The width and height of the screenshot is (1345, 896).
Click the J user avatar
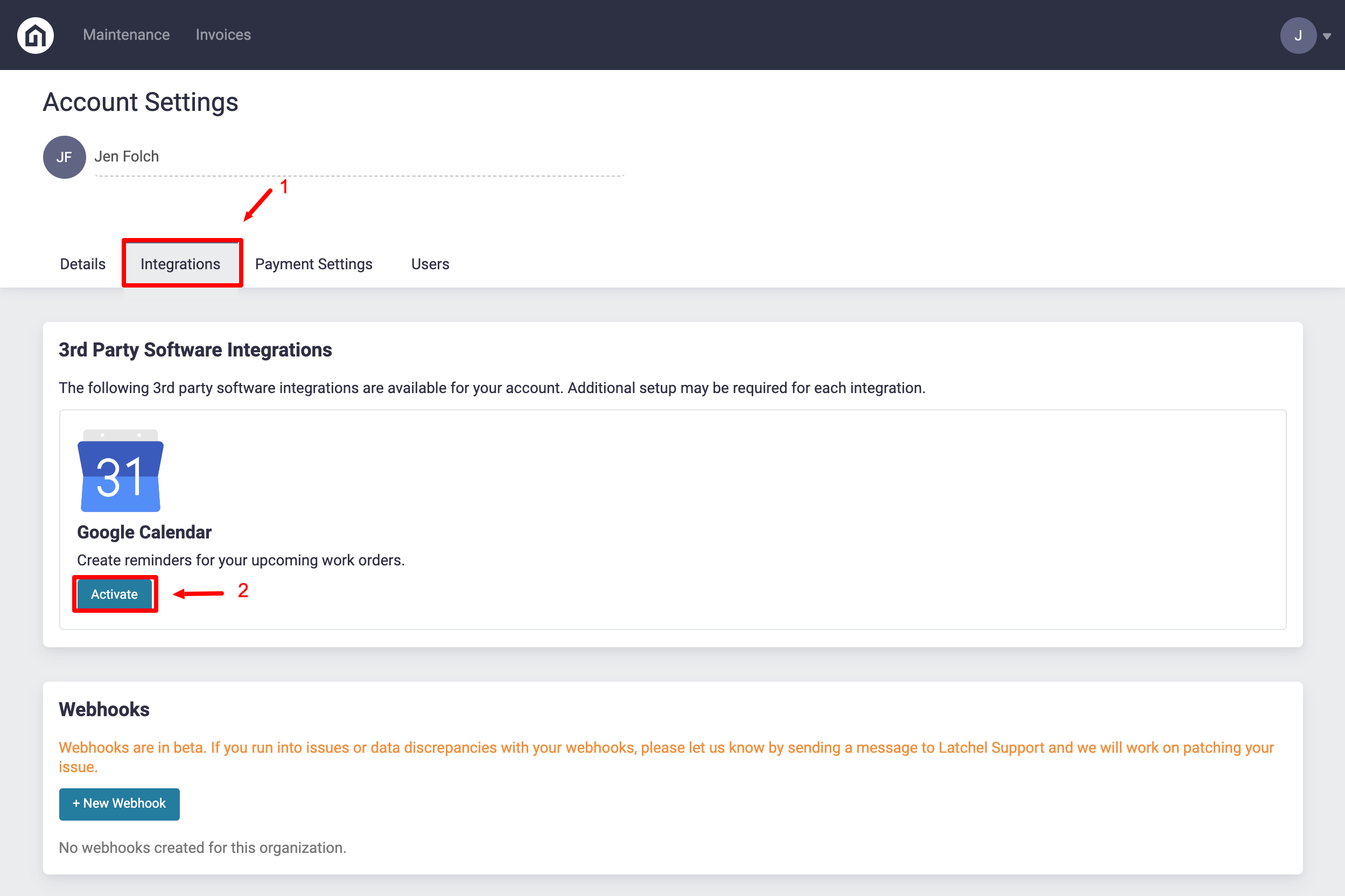click(1298, 36)
